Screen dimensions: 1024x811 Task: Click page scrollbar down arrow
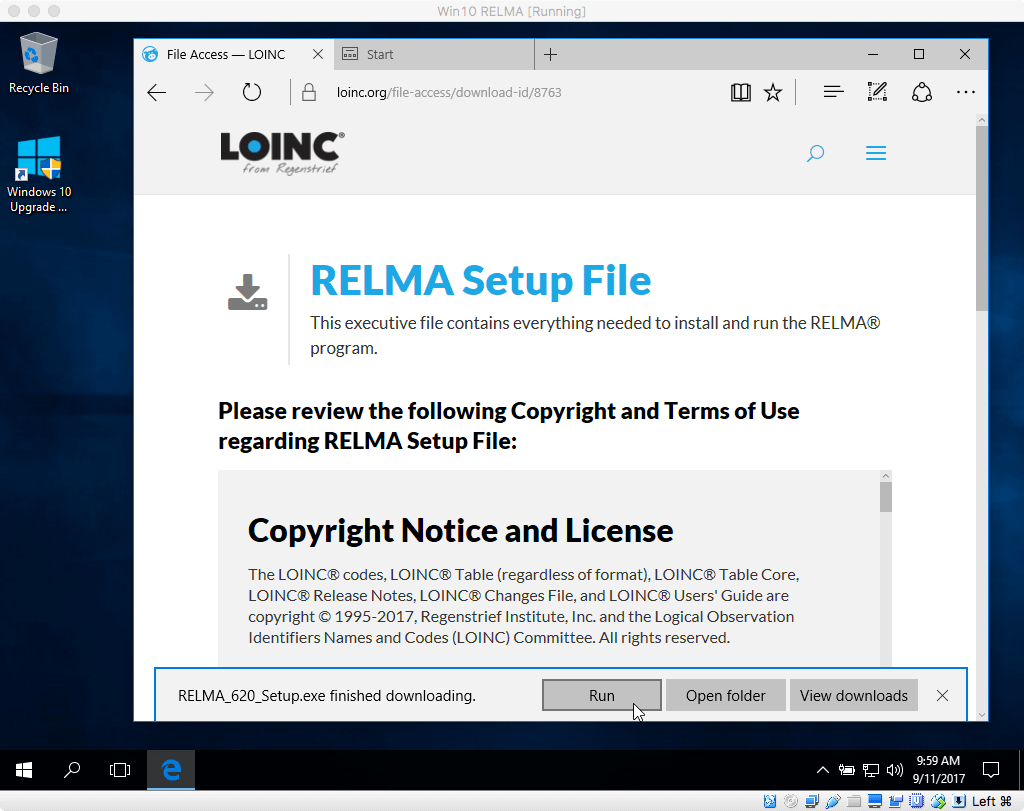[x=982, y=714]
